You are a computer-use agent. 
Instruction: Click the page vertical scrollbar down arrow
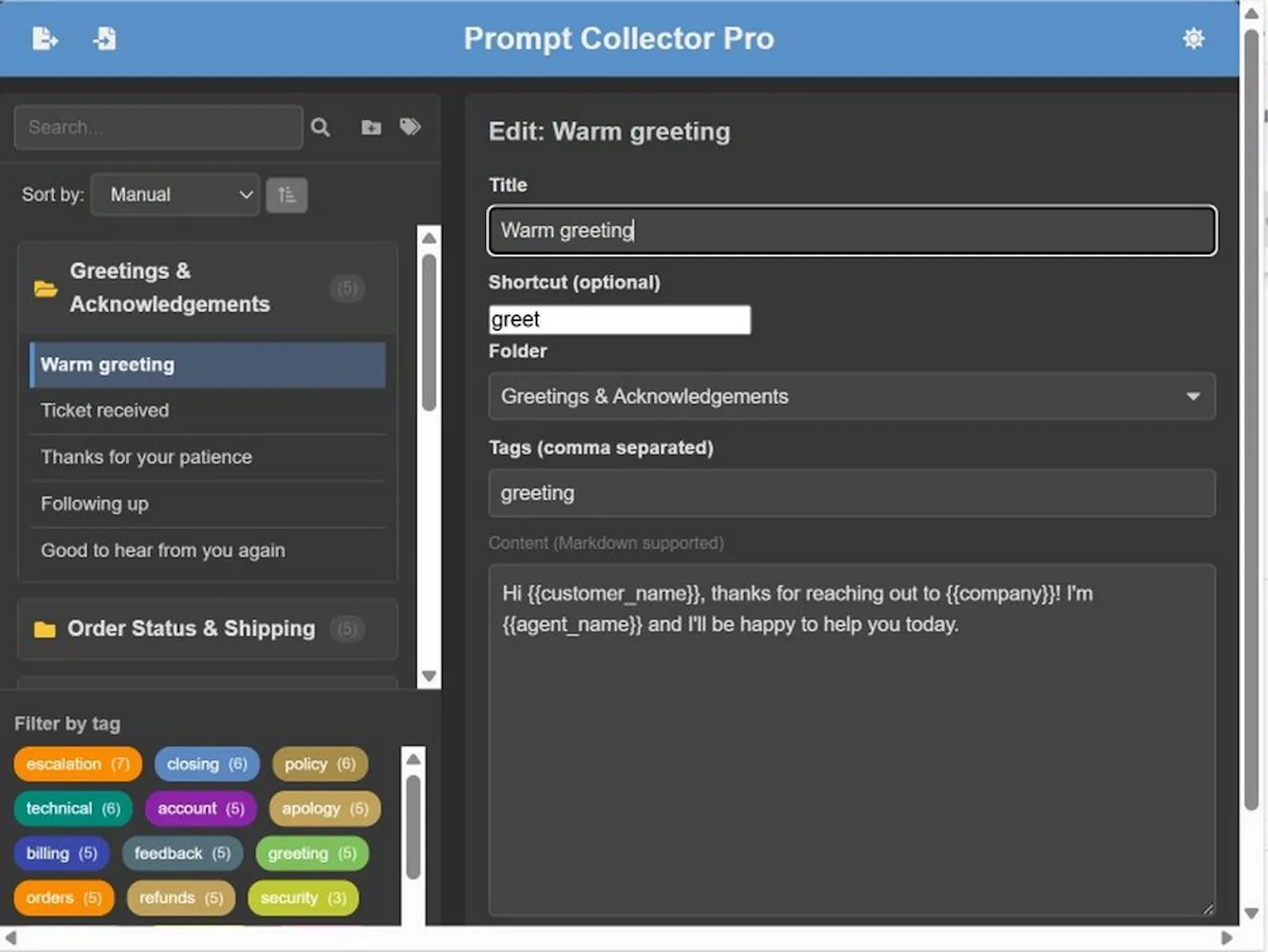tap(1252, 913)
